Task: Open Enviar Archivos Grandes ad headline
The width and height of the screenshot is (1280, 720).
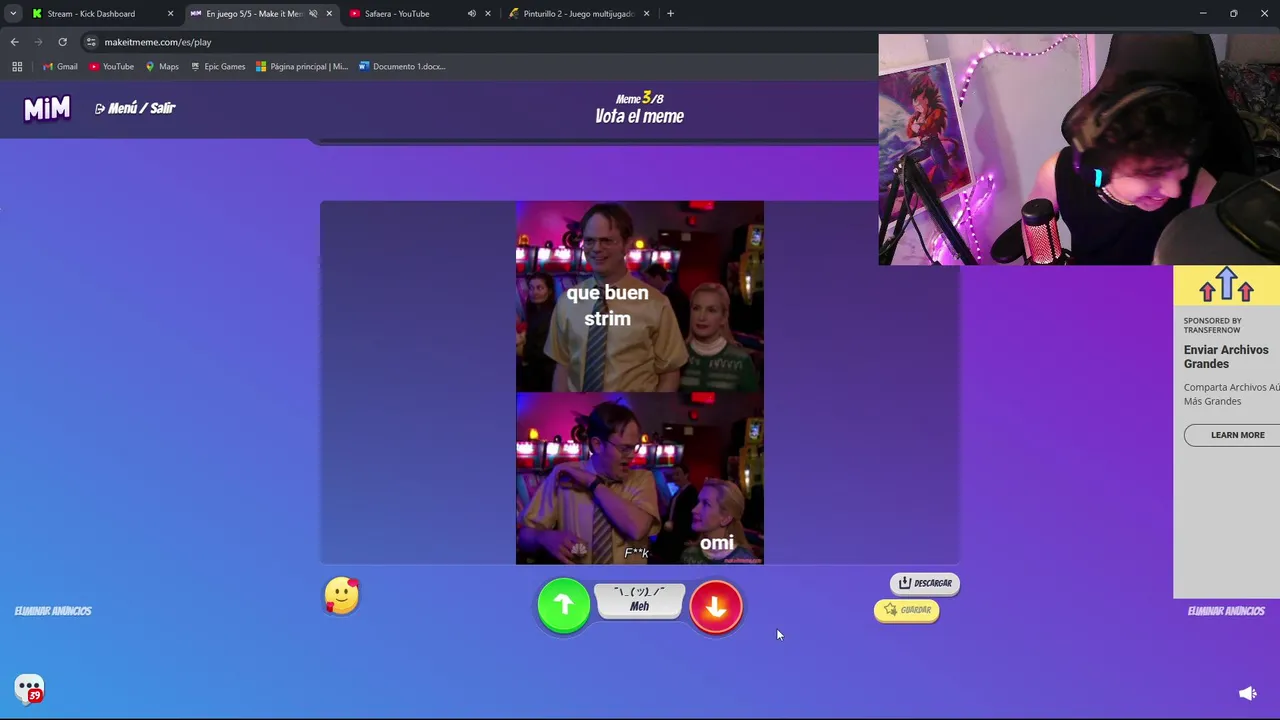Action: click(1226, 357)
